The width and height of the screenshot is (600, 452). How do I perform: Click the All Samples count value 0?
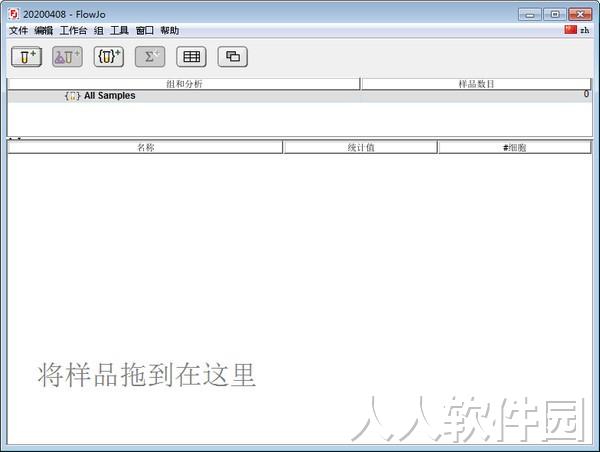[586, 94]
